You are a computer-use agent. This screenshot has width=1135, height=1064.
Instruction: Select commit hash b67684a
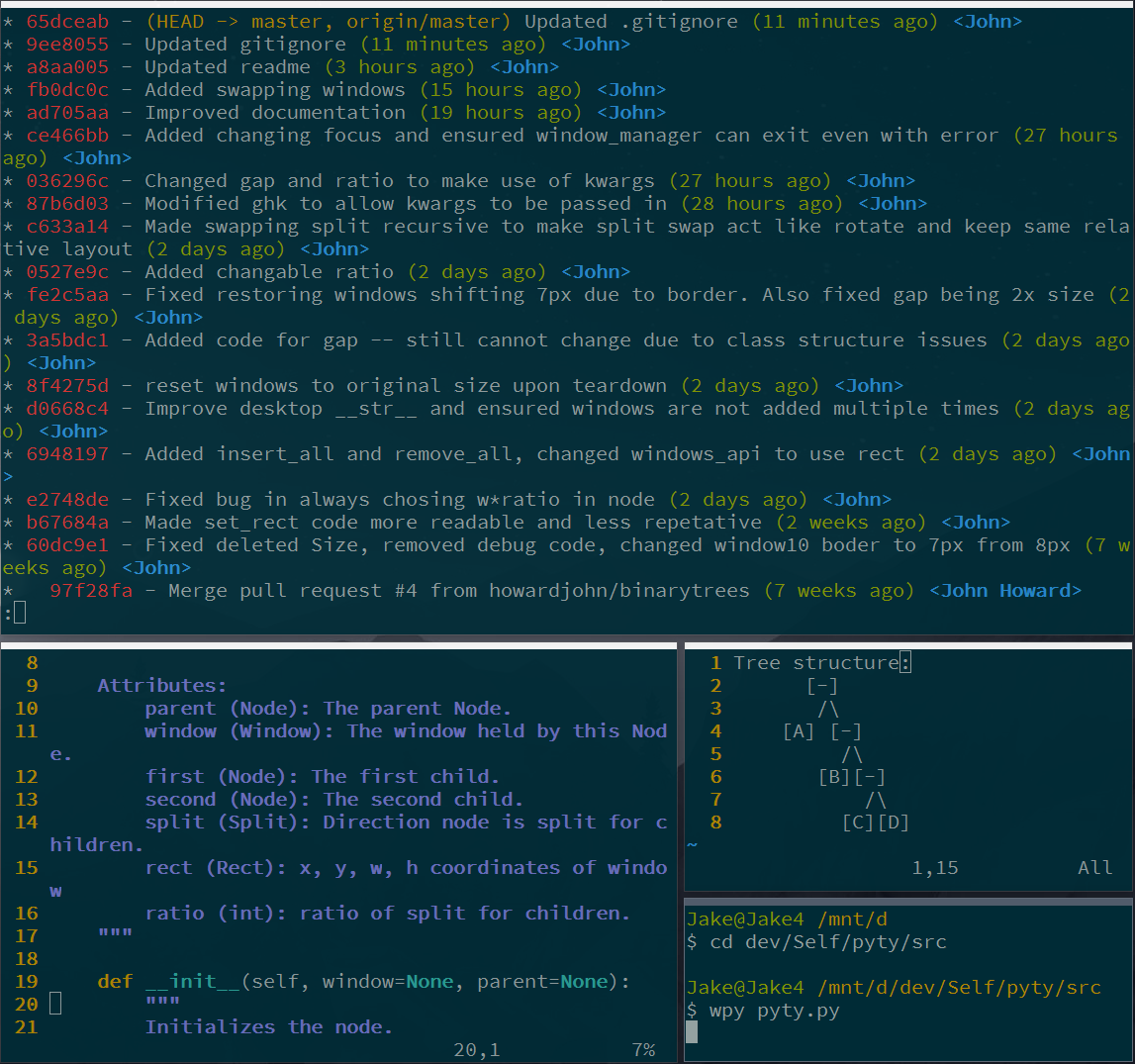[x=67, y=523]
